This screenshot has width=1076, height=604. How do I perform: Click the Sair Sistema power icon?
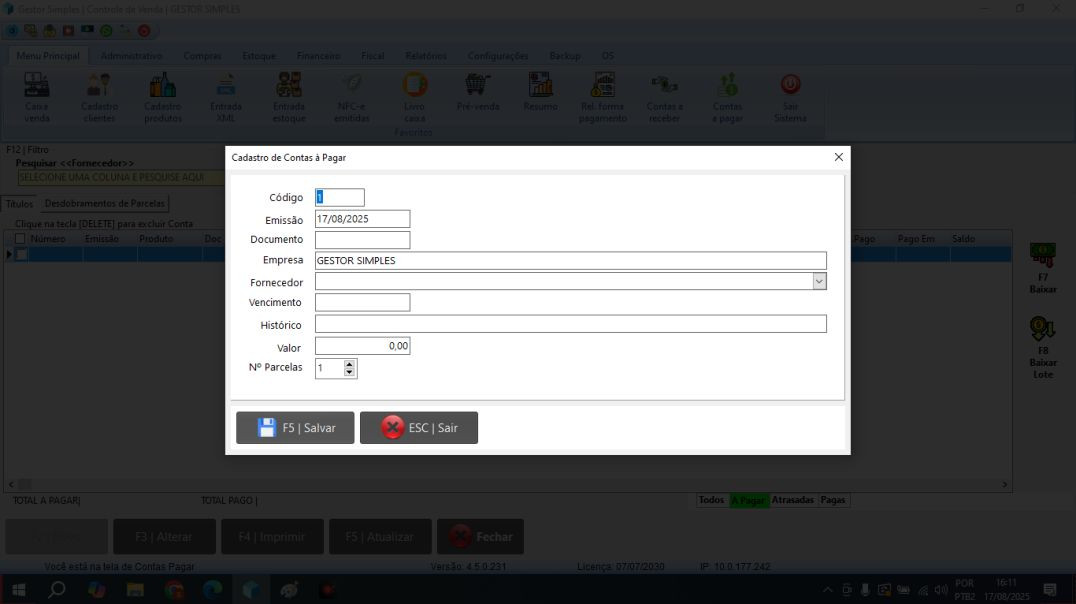790,87
